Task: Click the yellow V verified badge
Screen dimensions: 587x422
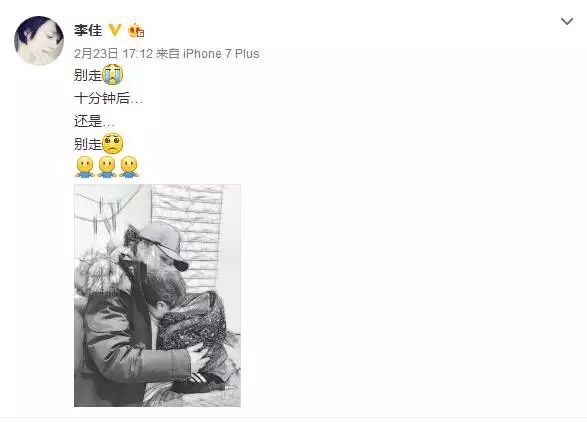Action: pos(115,30)
